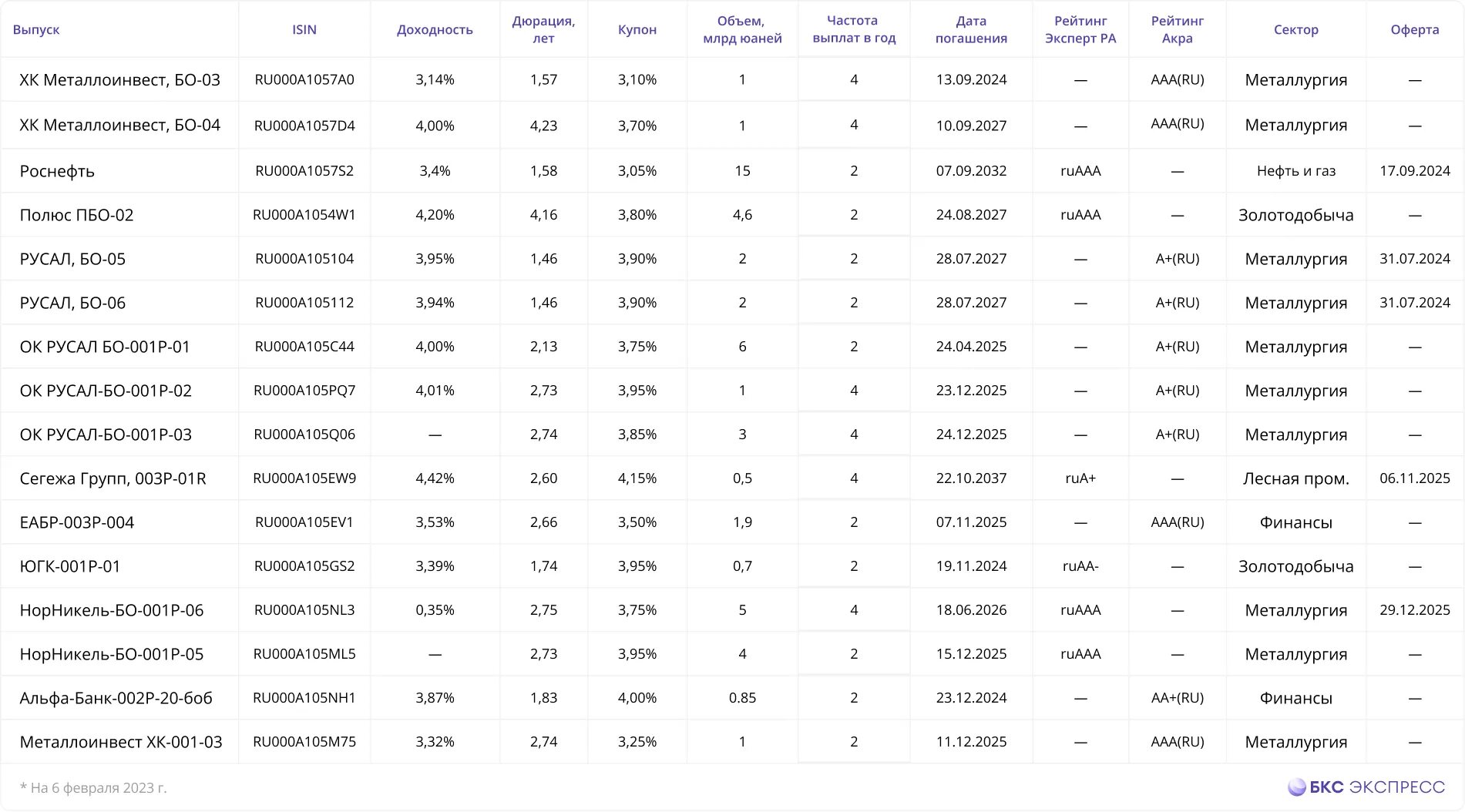Click ISIN 'RU000A1054W1'
The image size is (1465, 812).
pyautogui.click(x=304, y=214)
